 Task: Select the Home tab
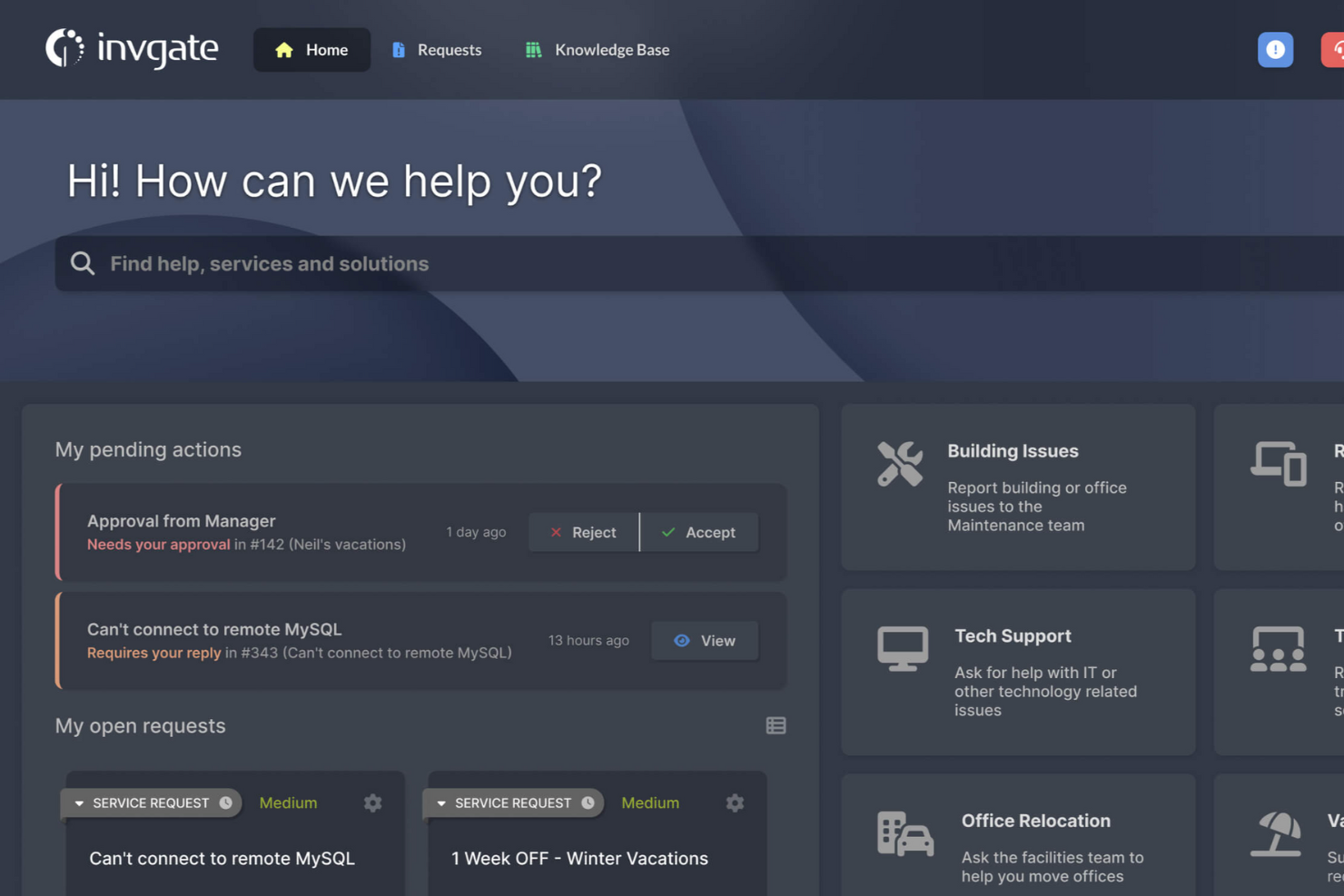pyautogui.click(x=311, y=50)
